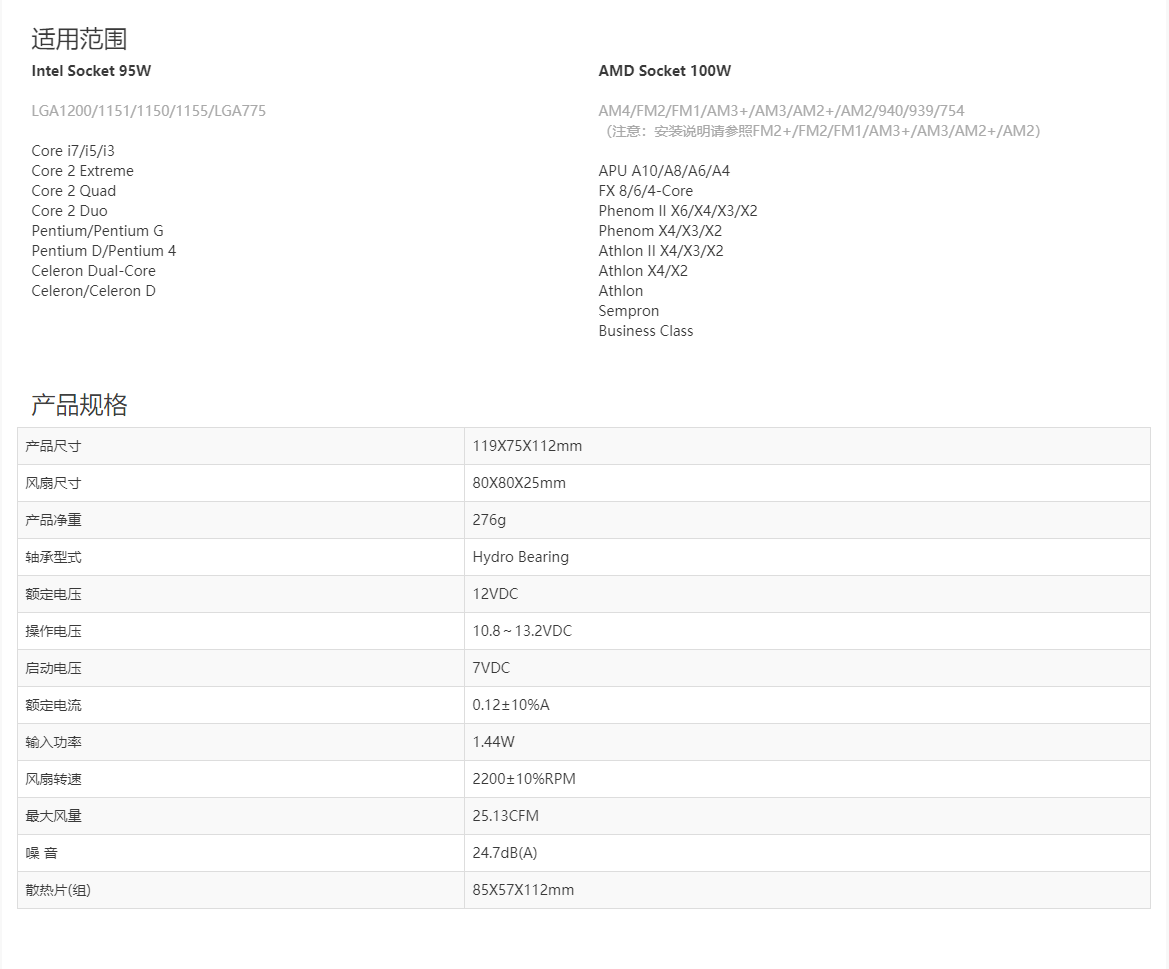Click the 散热片(组) label cell

[241, 890]
